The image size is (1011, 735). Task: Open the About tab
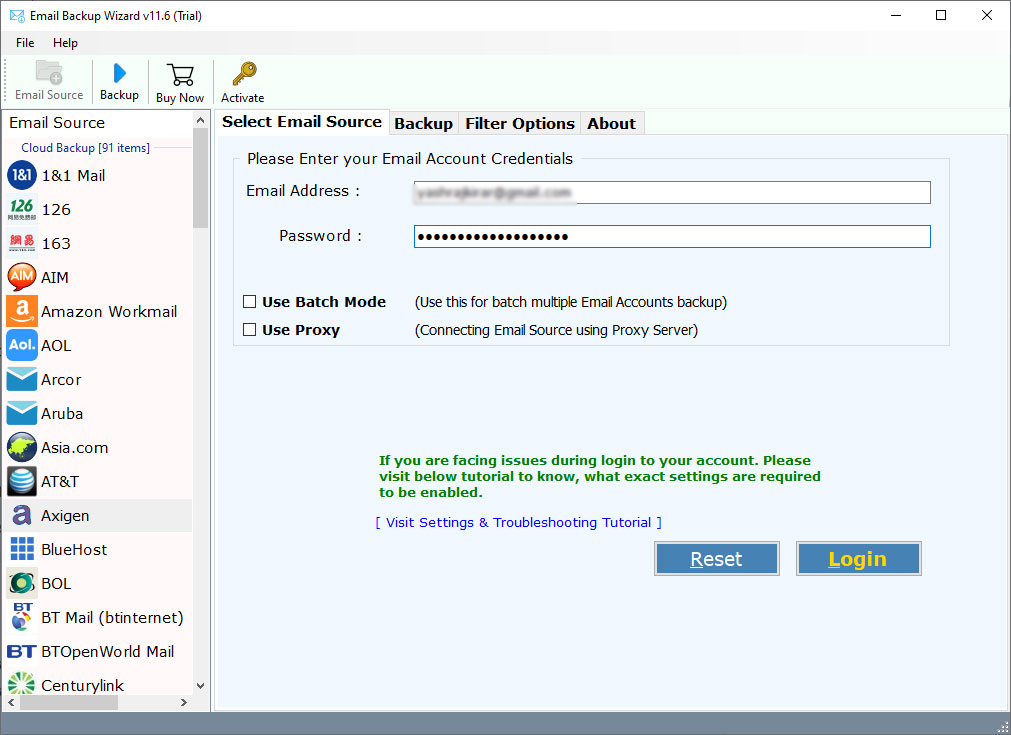(611, 123)
